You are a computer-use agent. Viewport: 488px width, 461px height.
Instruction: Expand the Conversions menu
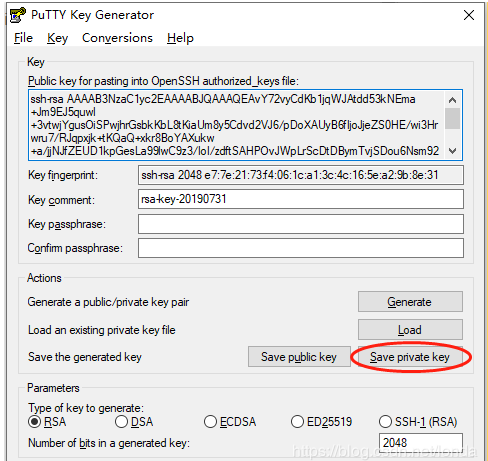(x=117, y=38)
